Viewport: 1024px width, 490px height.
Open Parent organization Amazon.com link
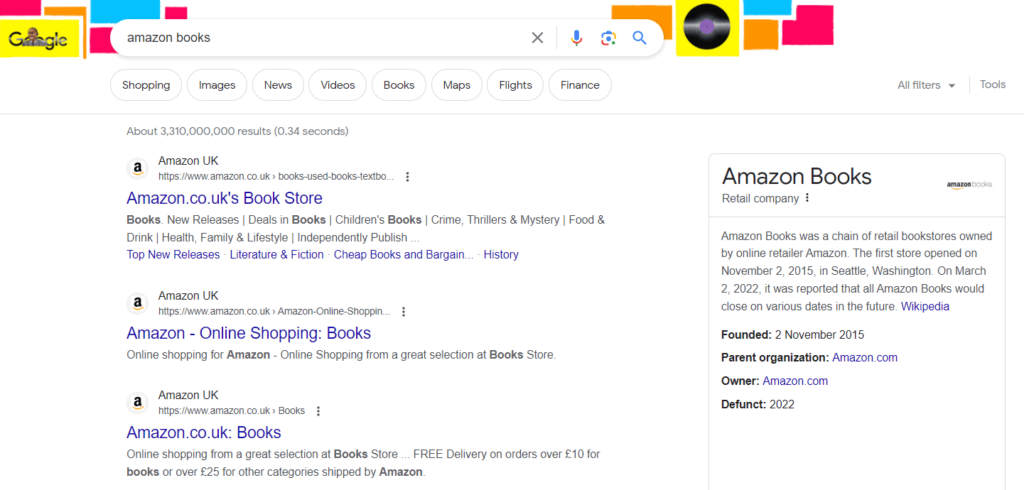(x=865, y=357)
